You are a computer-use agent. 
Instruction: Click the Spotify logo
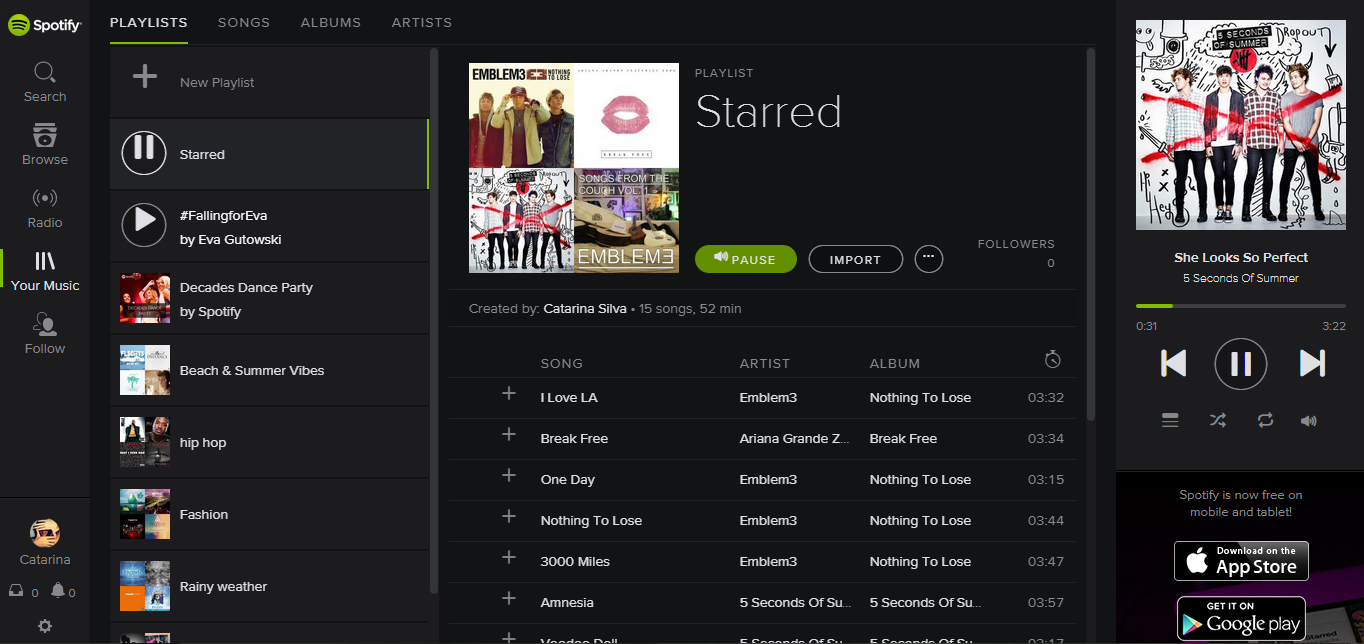[x=45, y=25]
